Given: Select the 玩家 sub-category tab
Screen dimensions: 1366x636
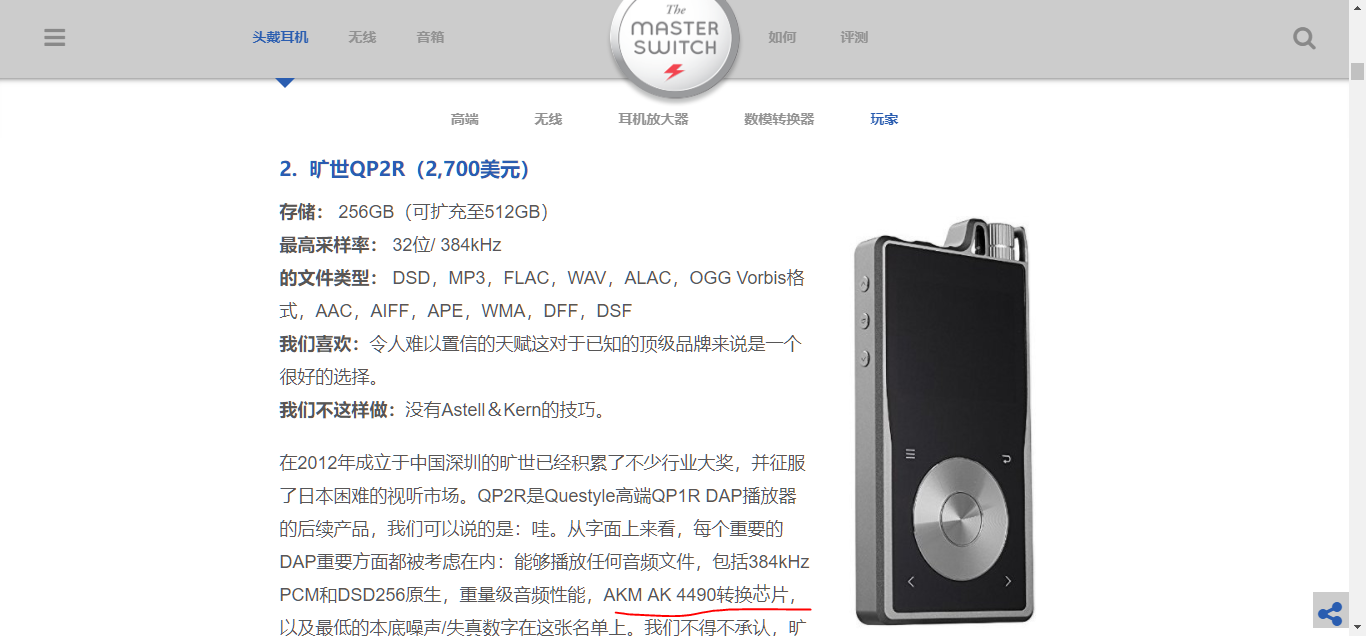Looking at the screenshot, I should (x=884, y=119).
